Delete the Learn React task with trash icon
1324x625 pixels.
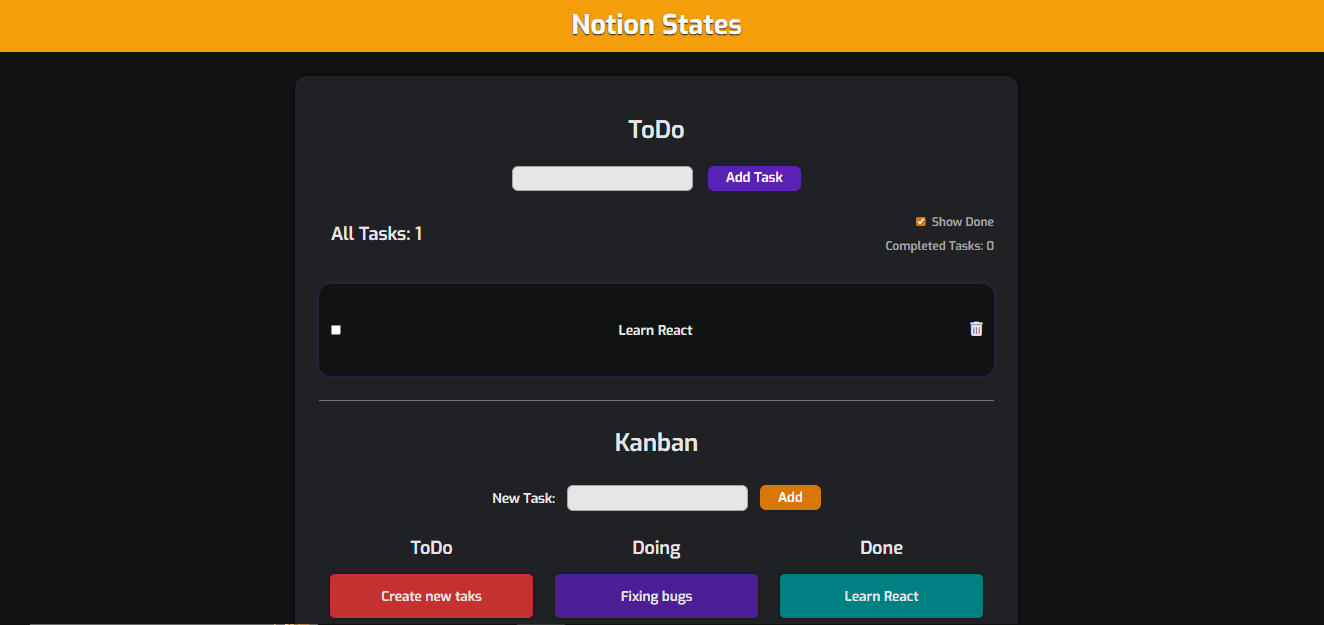(976, 329)
